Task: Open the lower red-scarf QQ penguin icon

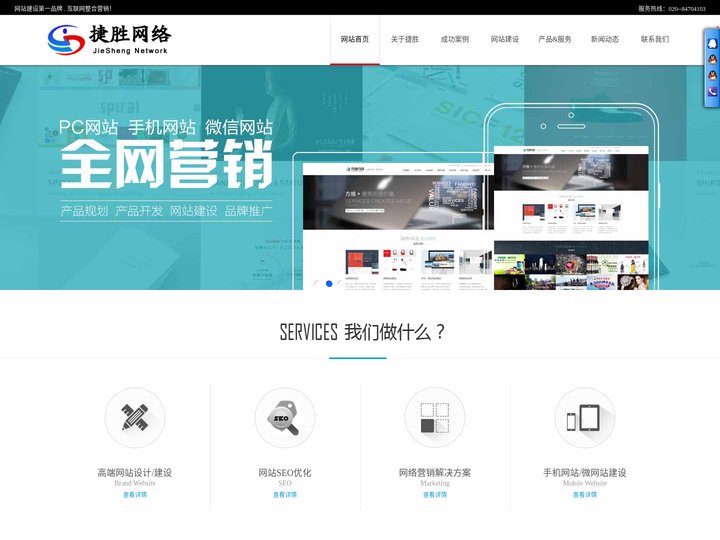Action: [x=712, y=75]
